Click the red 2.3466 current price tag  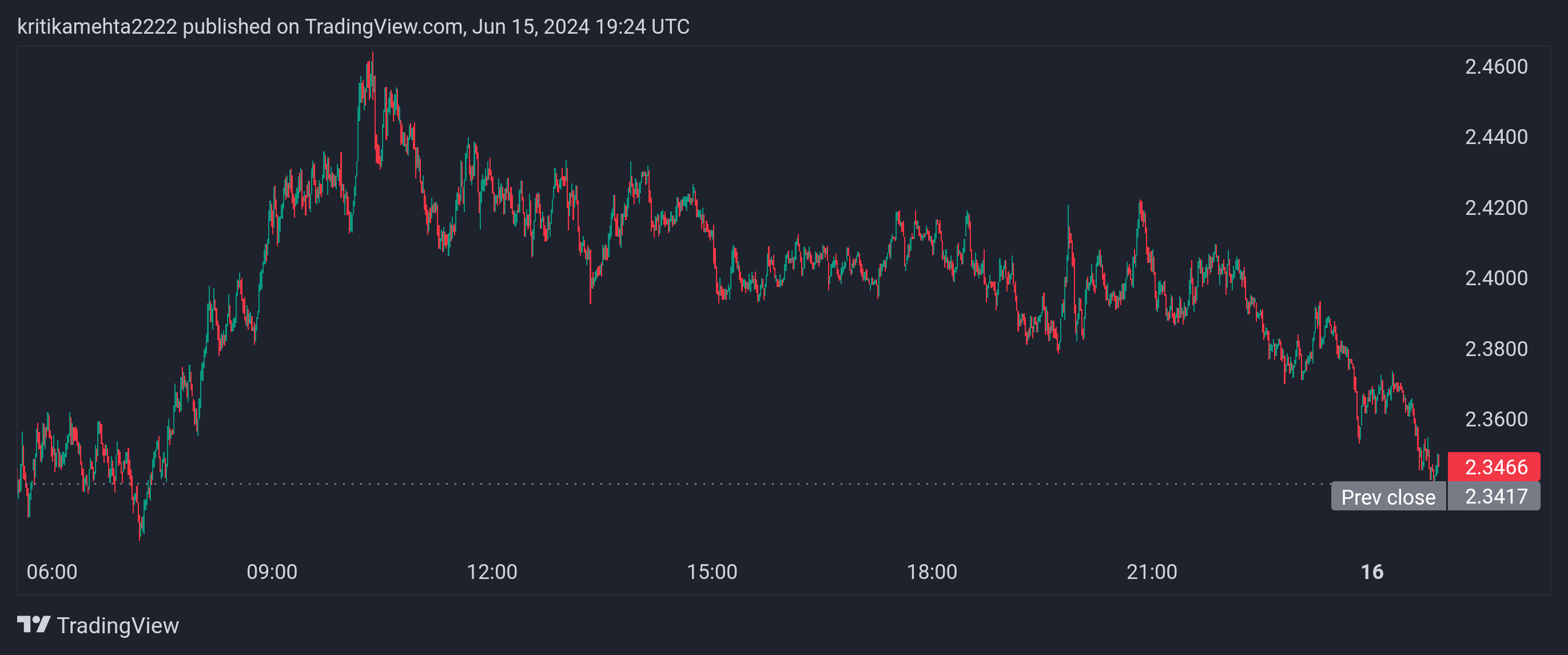pyautogui.click(x=1494, y=467)
